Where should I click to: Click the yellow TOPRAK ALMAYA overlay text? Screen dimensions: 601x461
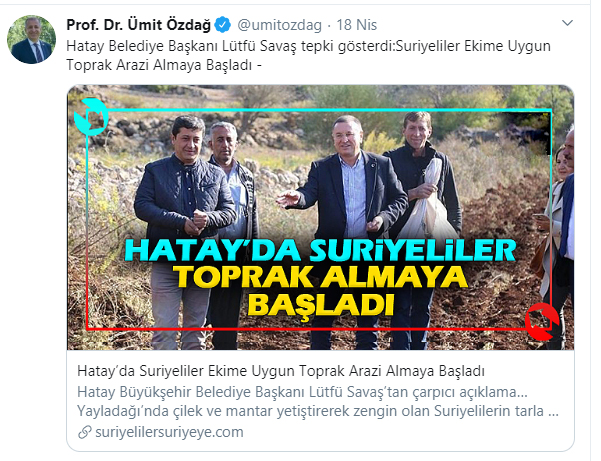point(320,276)
